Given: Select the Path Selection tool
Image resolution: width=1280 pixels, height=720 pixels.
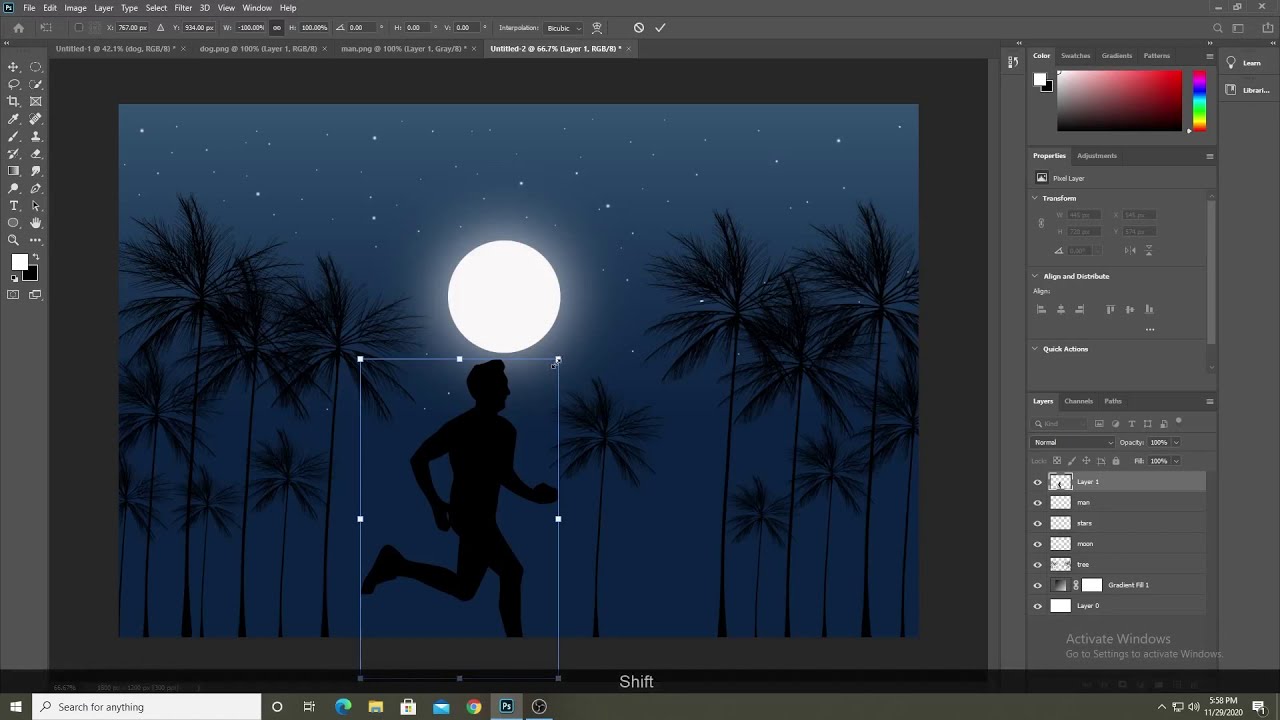Looking at the screenshot, I should pyautogui.click(x=36, y=206).
